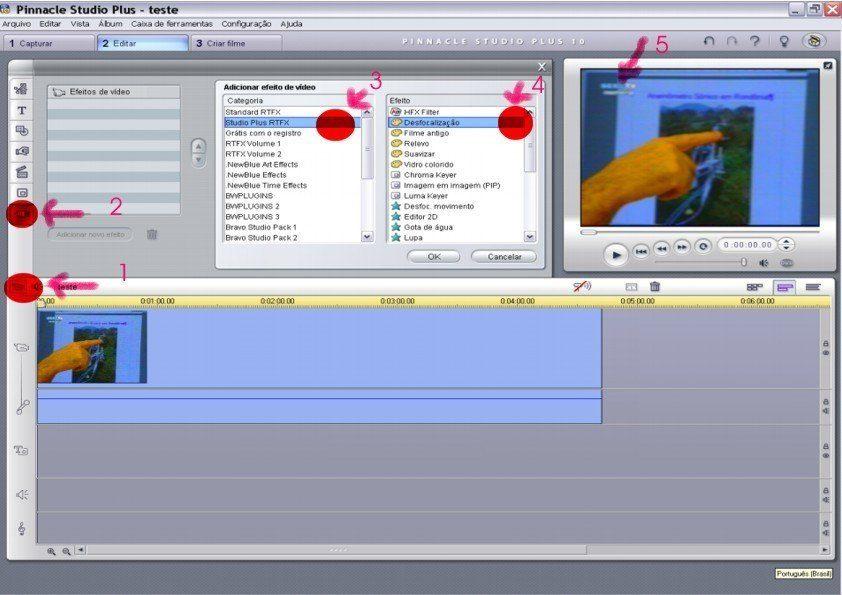Click the Undo arrow icon
The height and width of the screenshot is (595, 842).
click(x=709, y=42)
